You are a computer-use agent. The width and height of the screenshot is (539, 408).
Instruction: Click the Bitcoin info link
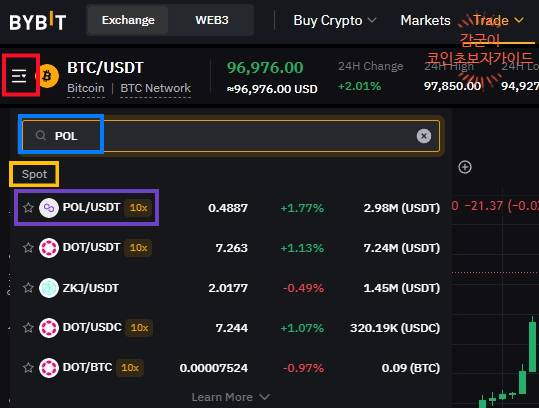(x=86, y=88)
